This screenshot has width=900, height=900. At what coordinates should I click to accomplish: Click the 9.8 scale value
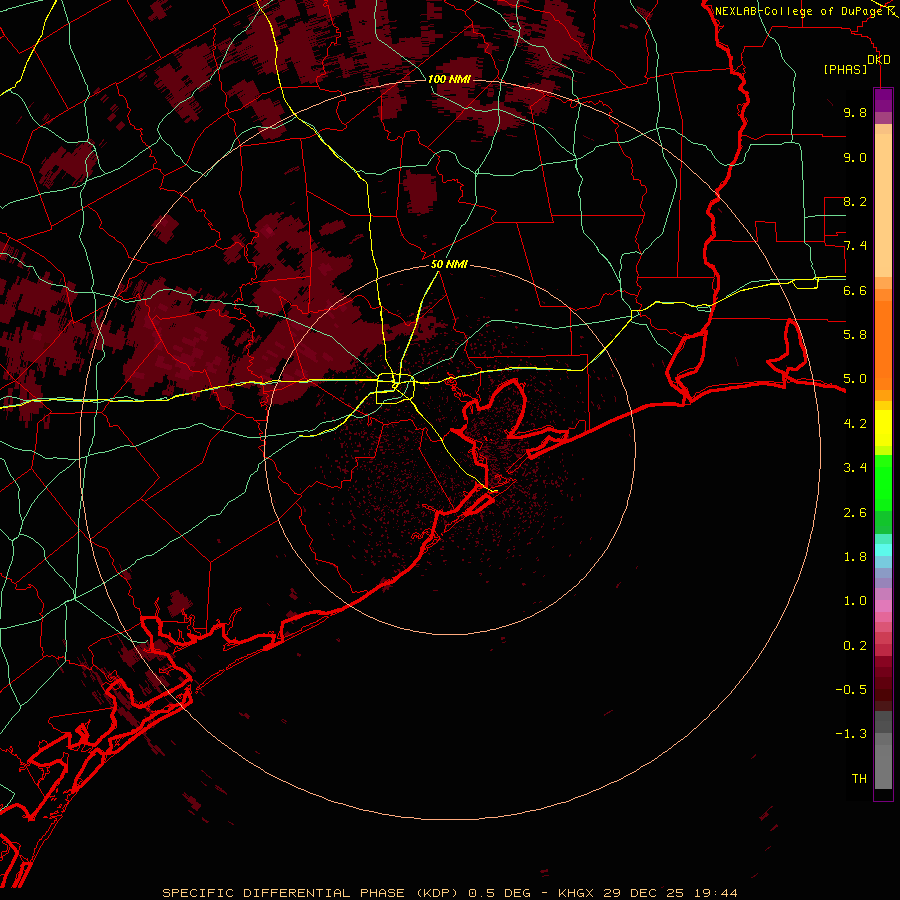(x=855, y=112)
